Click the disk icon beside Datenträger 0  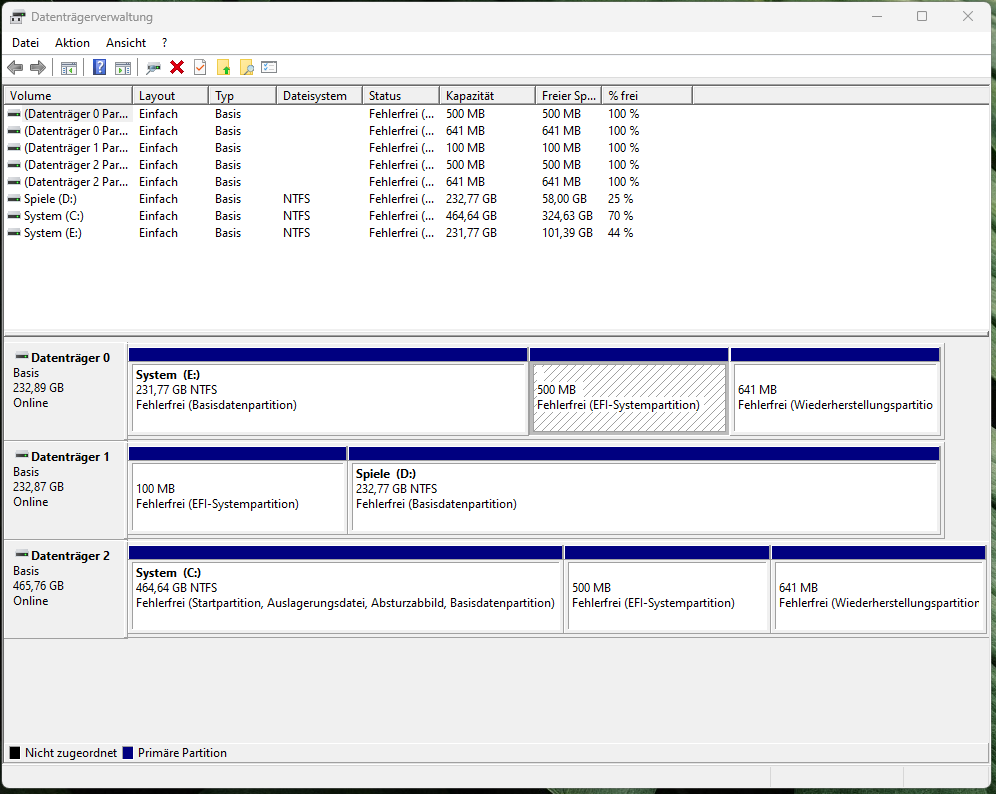pos(22,356)
